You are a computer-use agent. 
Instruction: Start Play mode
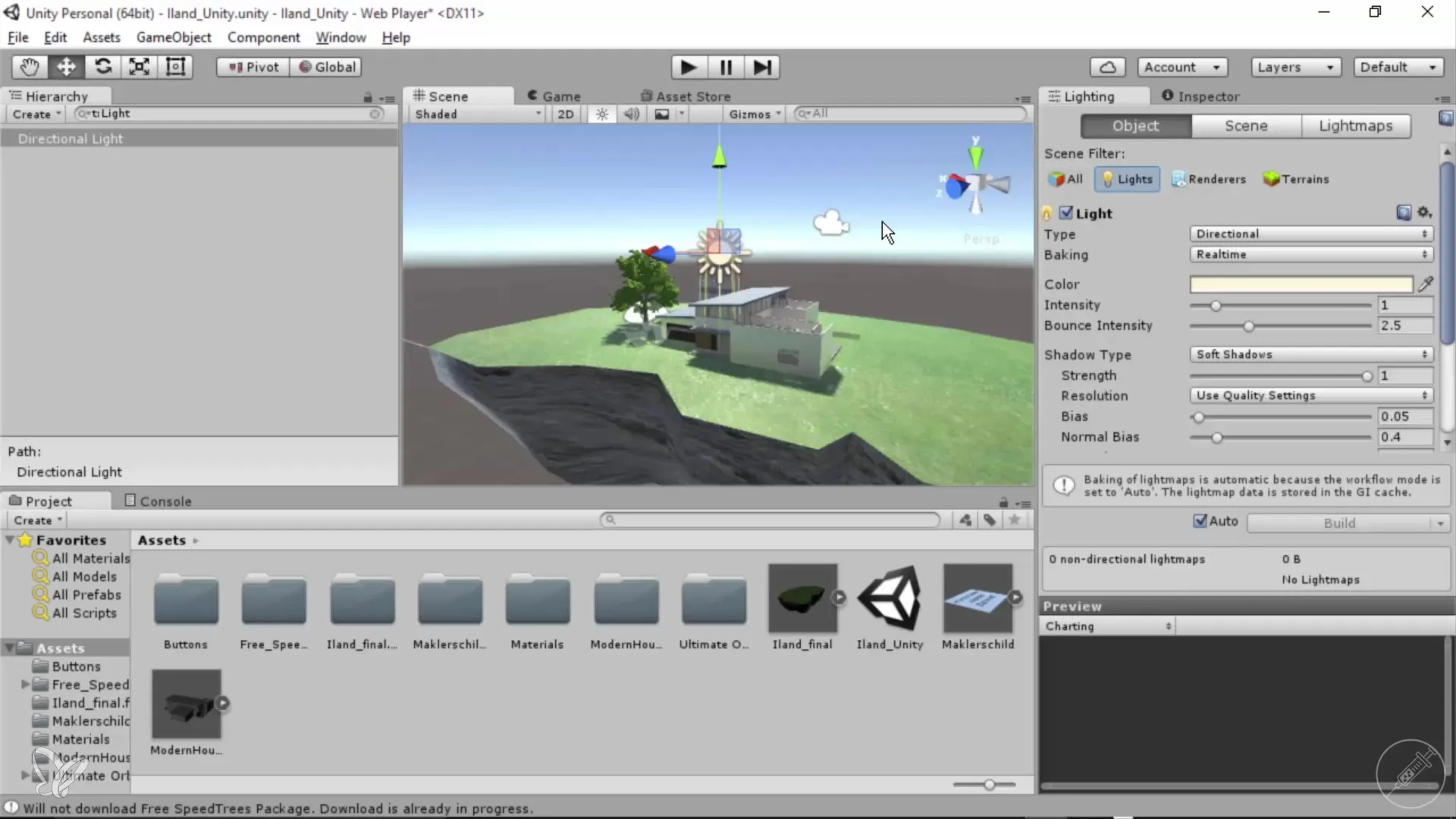click(689, 67)
